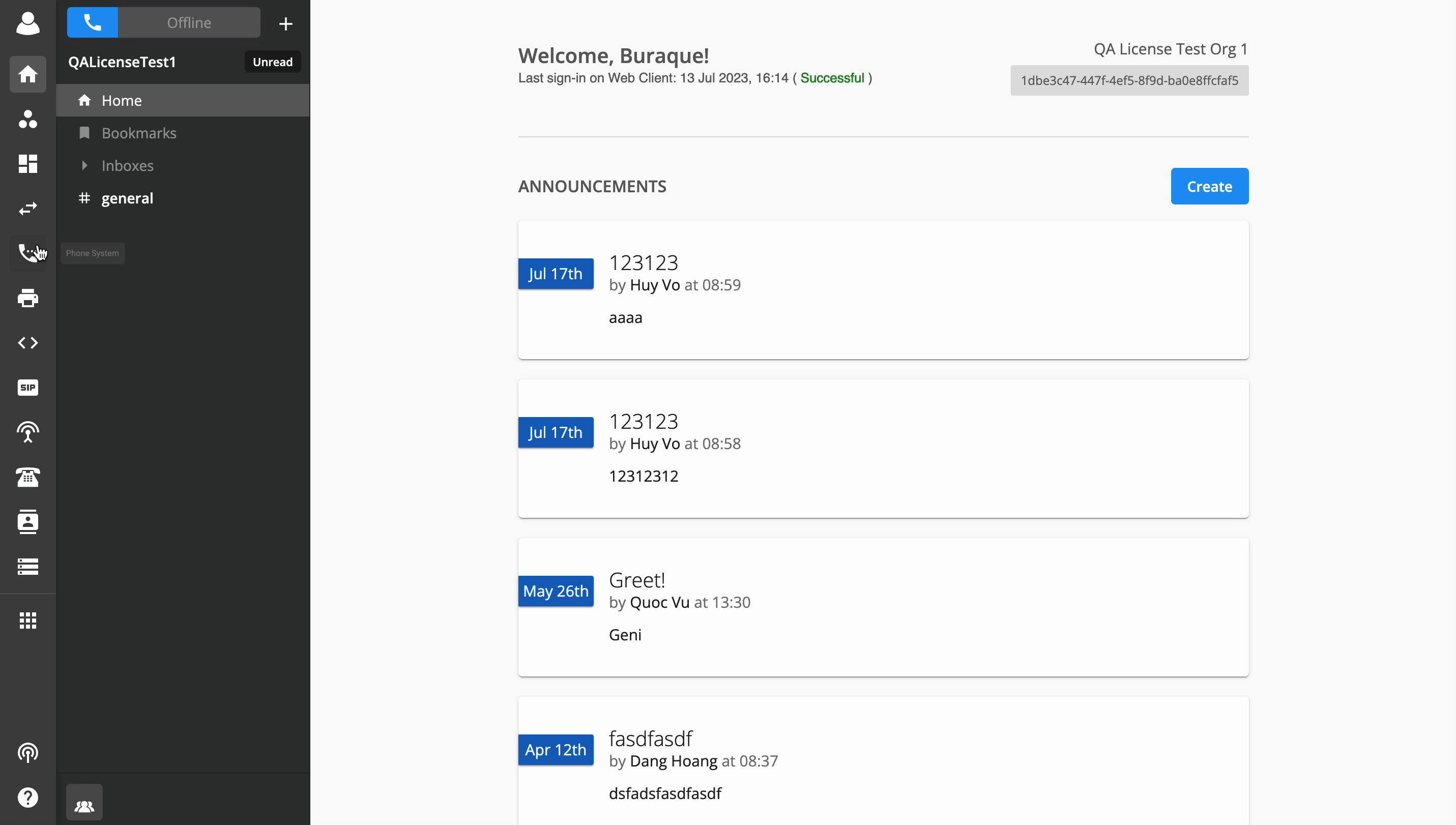Click the 12312312 announcement body text

[x=643, y=477]
